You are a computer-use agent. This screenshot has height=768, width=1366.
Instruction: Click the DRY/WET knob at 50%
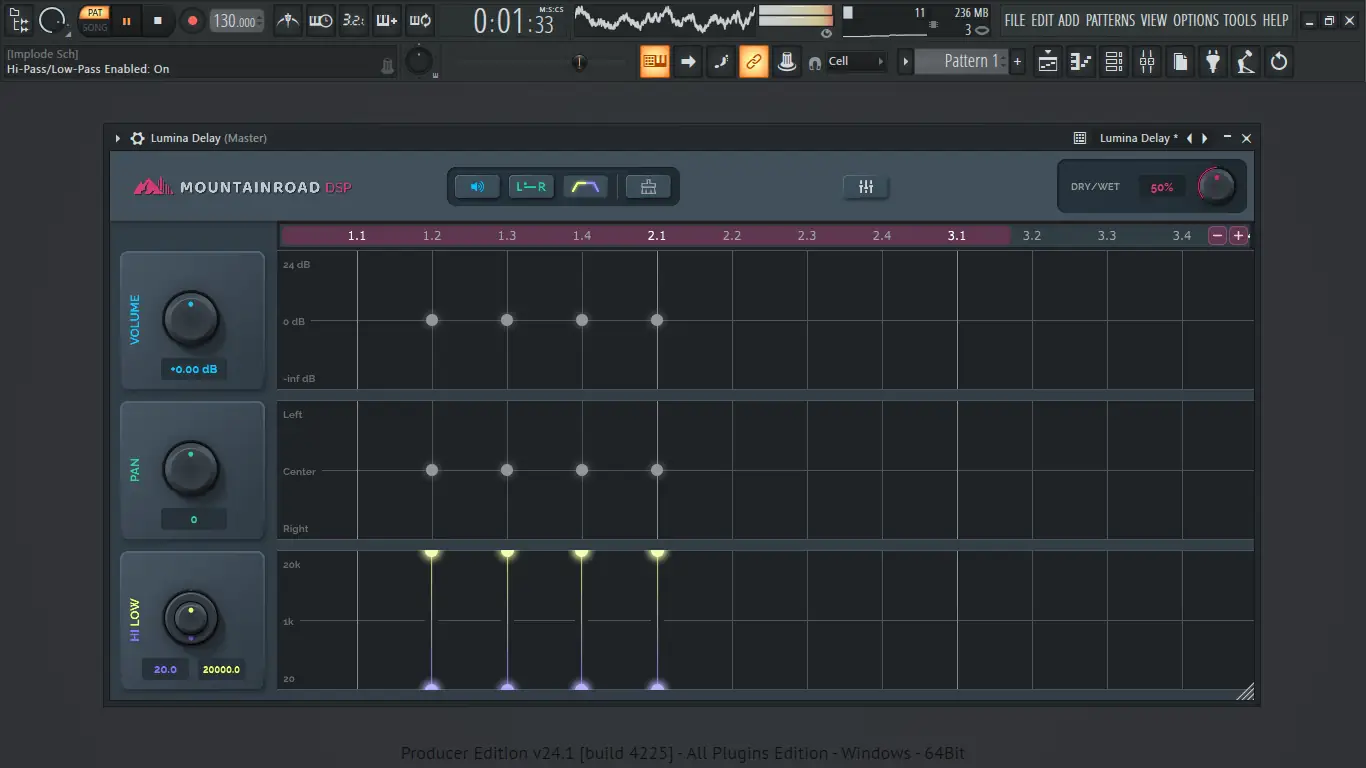tap(1216, 185)
